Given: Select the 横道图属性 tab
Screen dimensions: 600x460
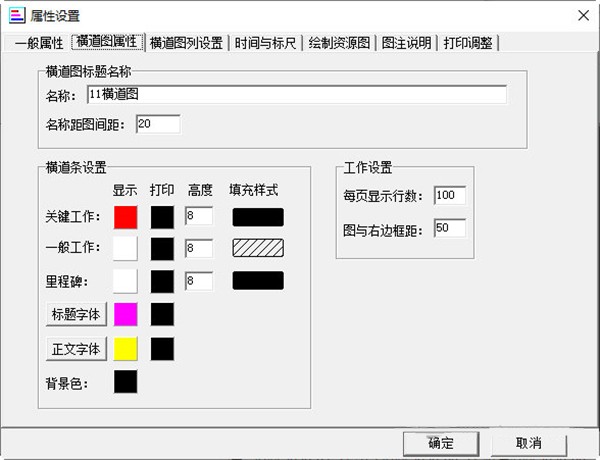Looking at the screenshot, I should pyautogui.click(x=107, y=41).
